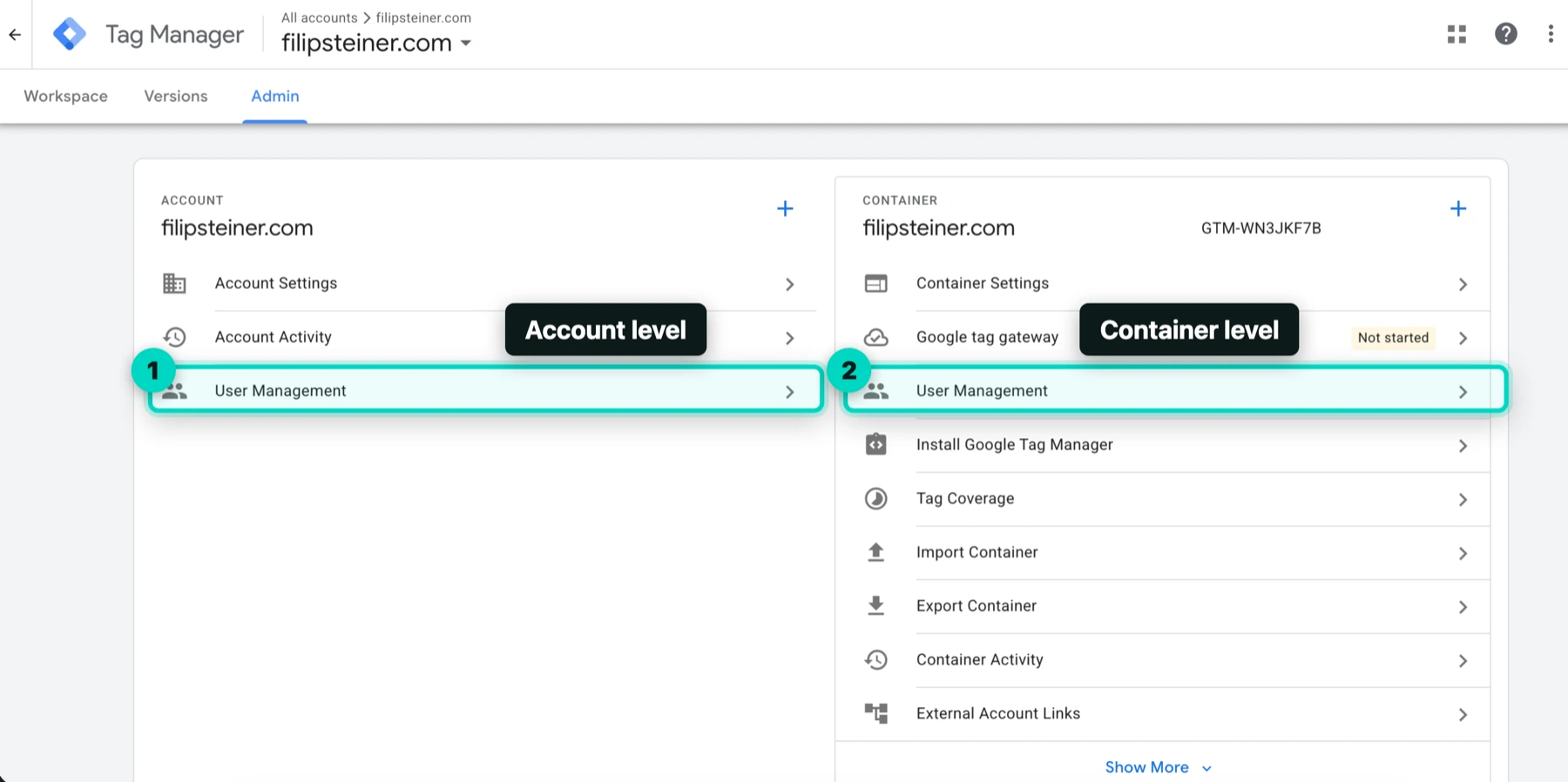Open Account Activity
Viewport: 1568px width, 782px height.
tap(274, 337)
